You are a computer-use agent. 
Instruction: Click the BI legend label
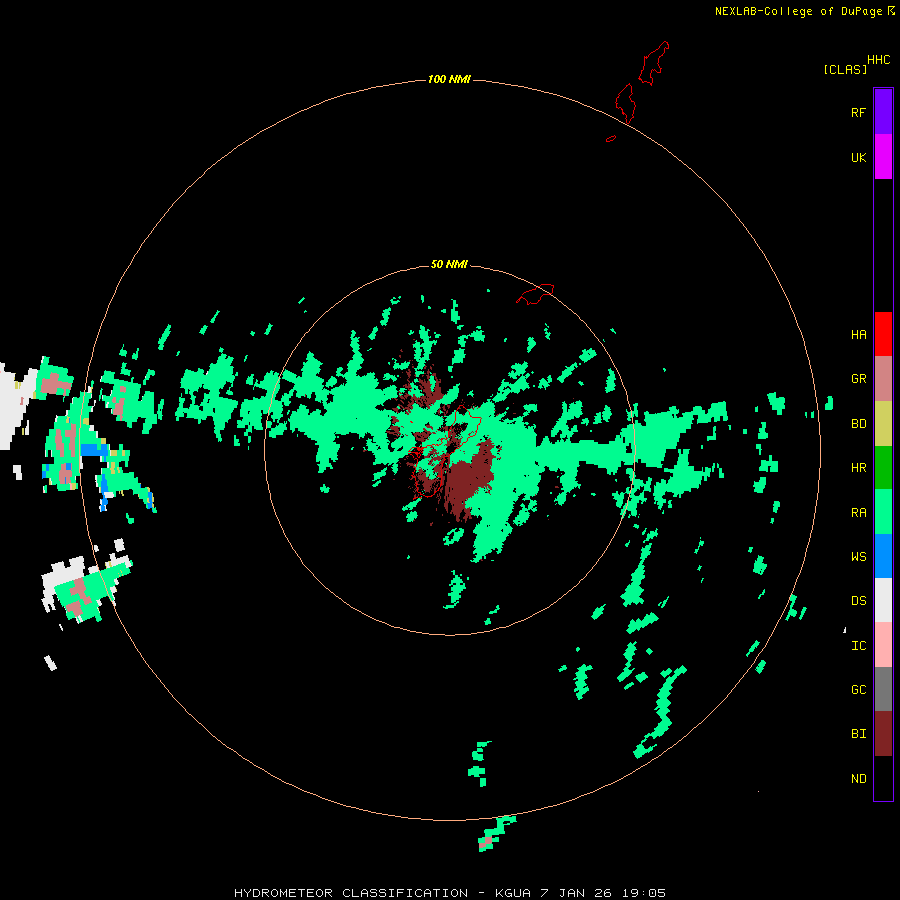858,734
